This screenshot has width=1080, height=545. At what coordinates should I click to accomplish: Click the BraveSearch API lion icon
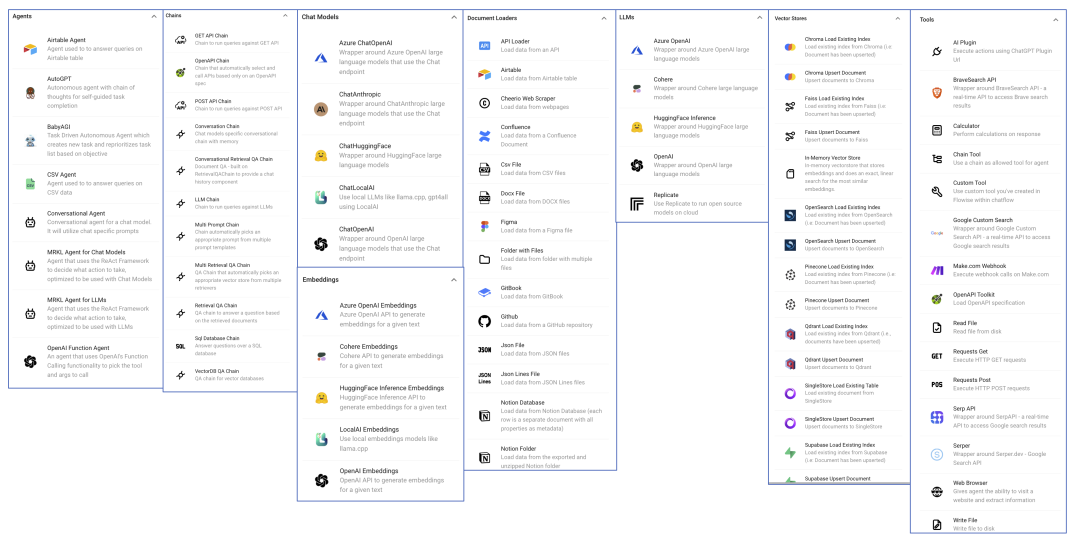point(937,92)
